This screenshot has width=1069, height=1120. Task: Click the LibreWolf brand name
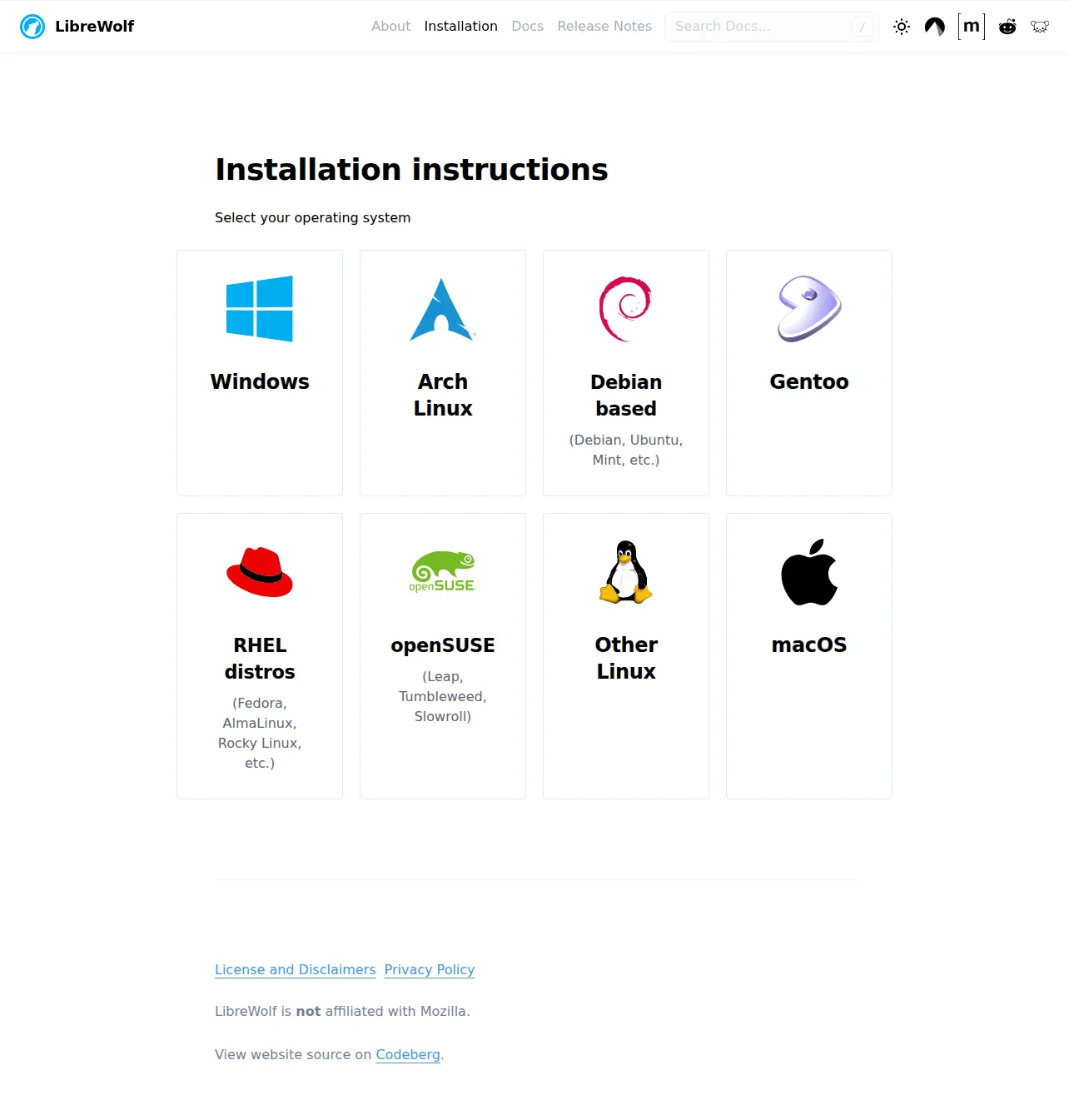pos(94,27)
